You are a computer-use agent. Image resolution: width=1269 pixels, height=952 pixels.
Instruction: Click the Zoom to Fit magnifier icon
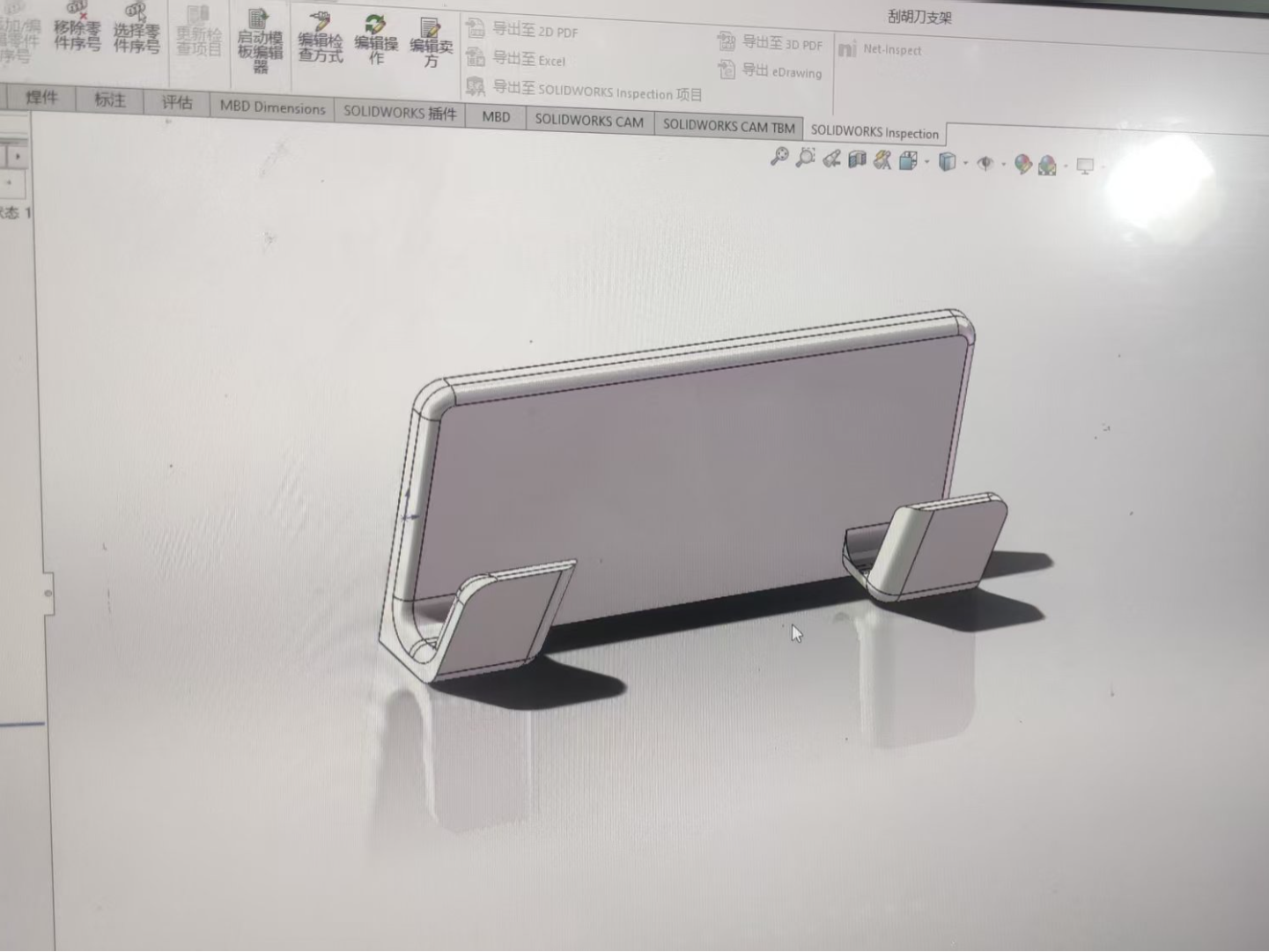(x=779, y=157)
